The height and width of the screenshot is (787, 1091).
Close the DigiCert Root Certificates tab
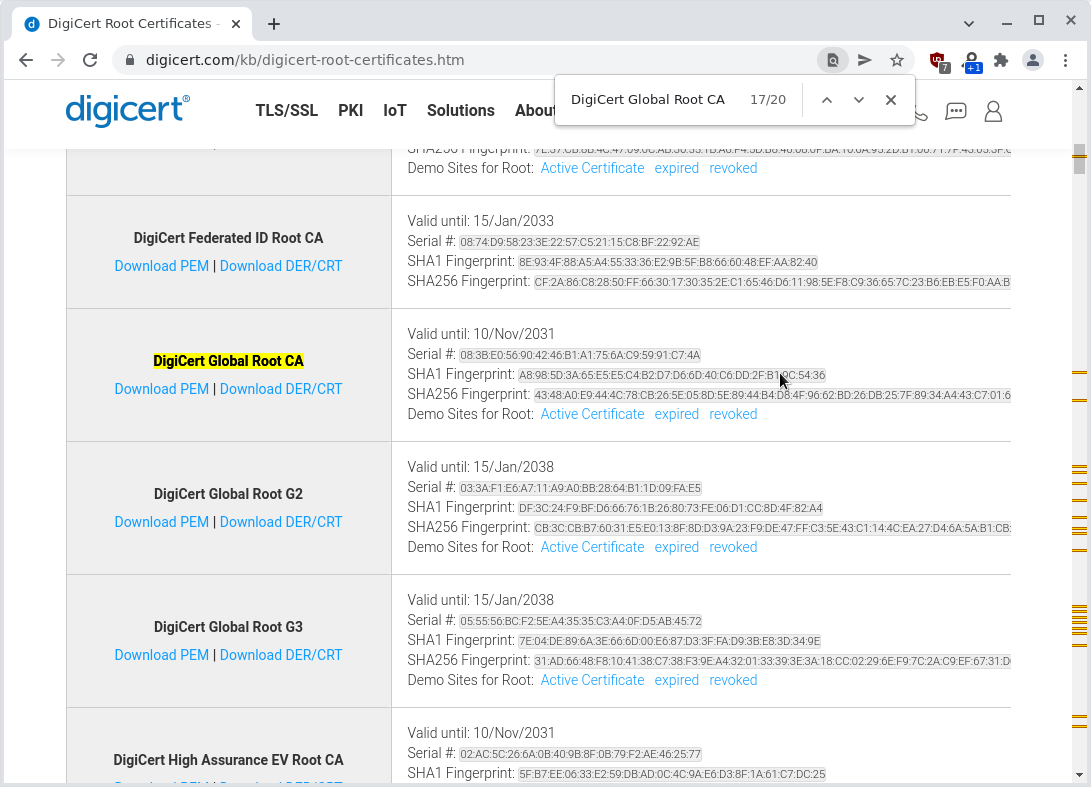point(236,24)
